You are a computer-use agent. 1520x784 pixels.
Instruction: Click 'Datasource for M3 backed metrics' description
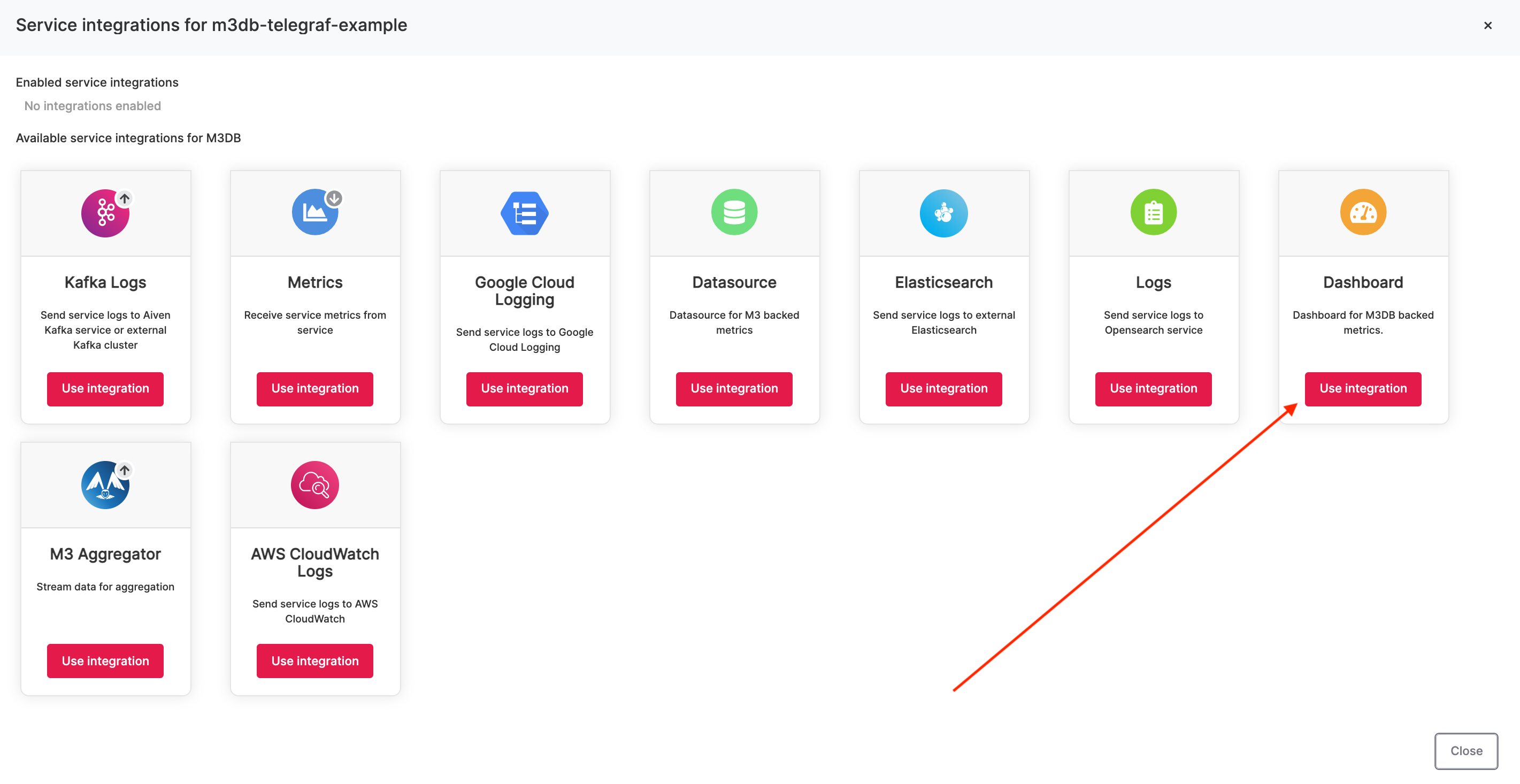click(x=734, y=322)
